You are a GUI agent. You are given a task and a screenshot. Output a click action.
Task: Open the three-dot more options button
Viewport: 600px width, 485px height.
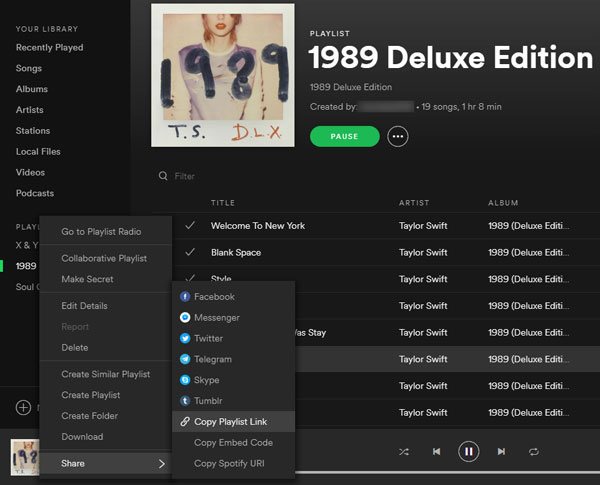tap(398, 137)
